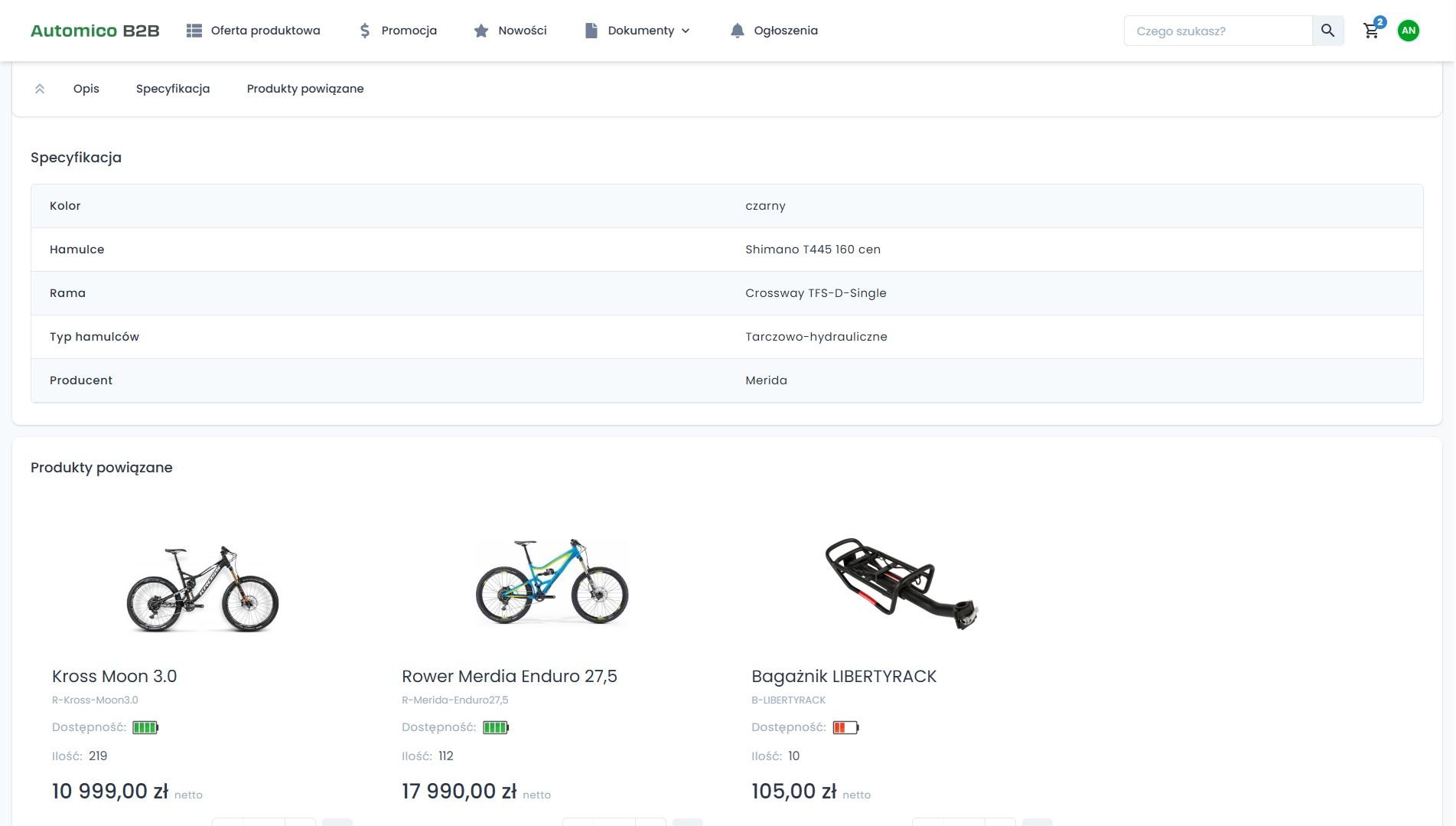The height and width of the screenshot is (826, 1456).
Task: Open the shopping cart icon
Action: (x=1371, y=31)
